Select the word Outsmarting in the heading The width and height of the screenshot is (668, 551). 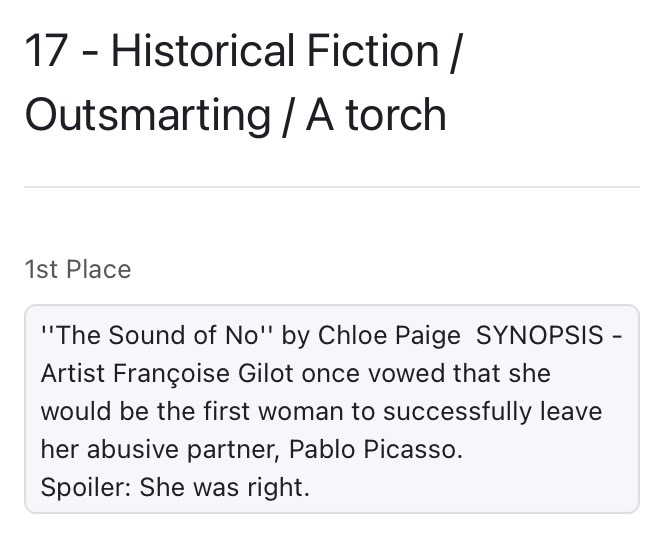pyautogui.click(x=149, y=115)
